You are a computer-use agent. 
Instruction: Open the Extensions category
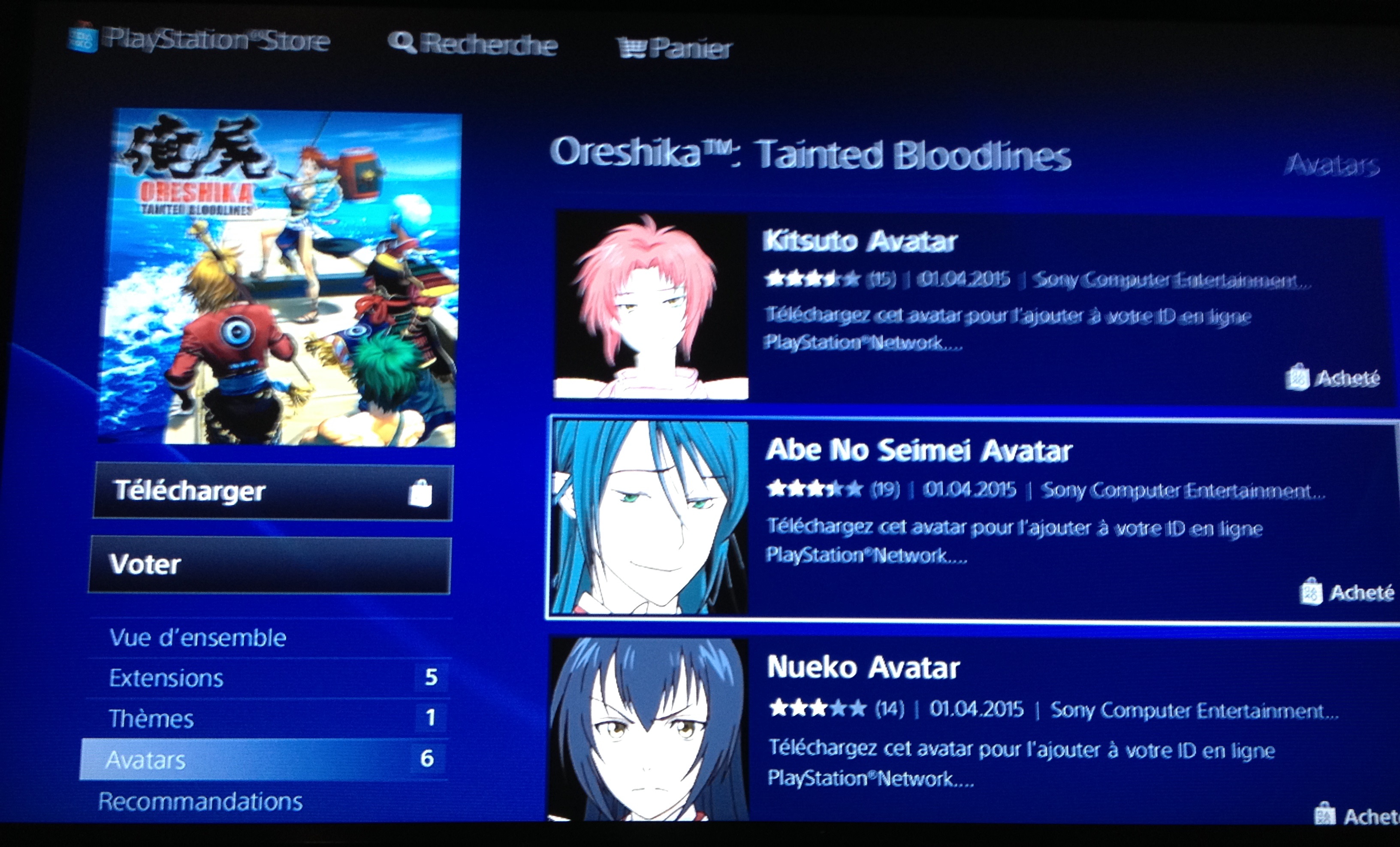268,677
